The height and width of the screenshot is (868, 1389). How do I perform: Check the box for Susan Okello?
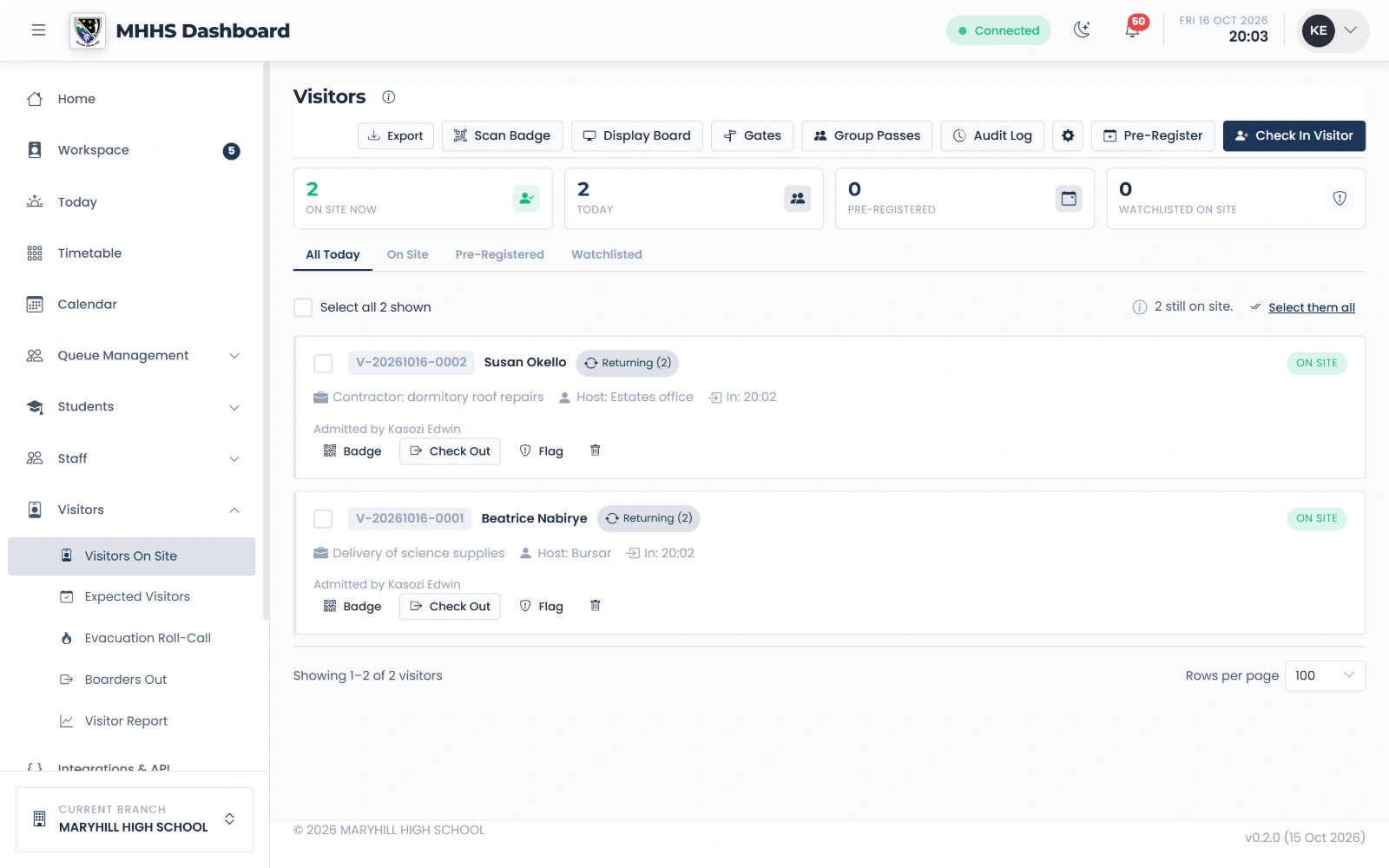tap(323, 363)
